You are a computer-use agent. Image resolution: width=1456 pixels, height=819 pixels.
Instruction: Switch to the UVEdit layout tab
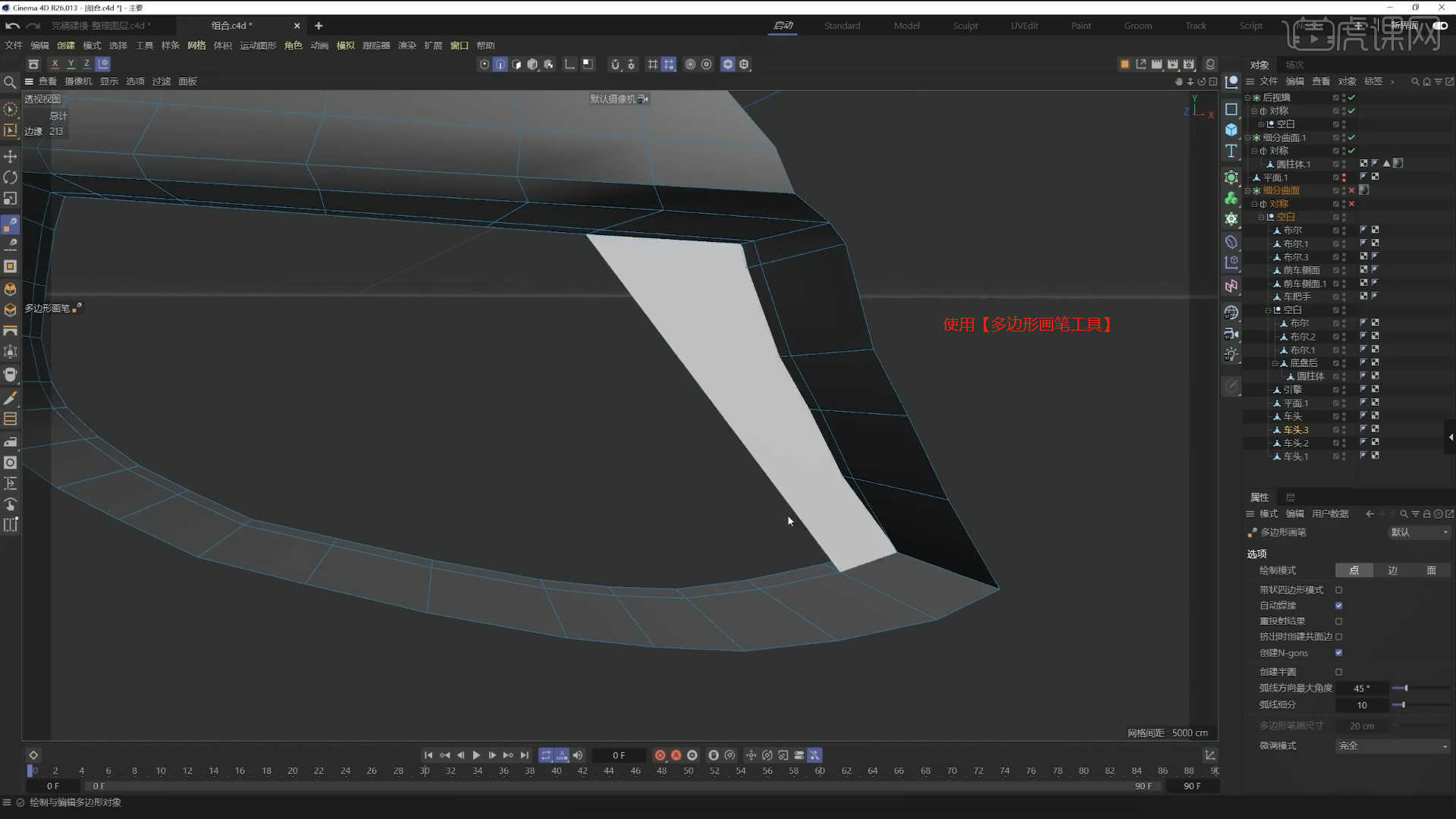pos(1024,26)
